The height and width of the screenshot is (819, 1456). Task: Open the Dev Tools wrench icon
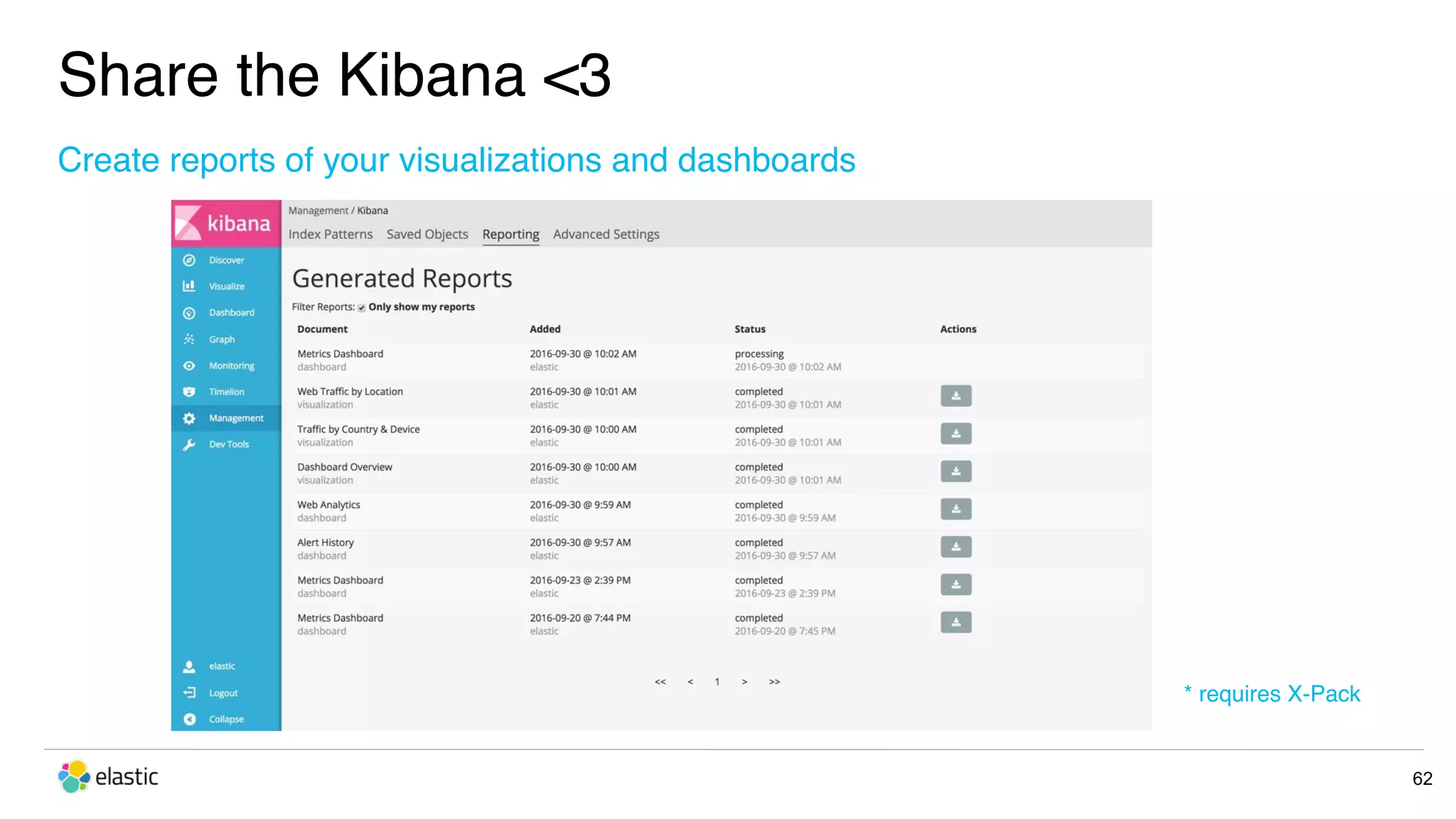[x=189, y=444]
